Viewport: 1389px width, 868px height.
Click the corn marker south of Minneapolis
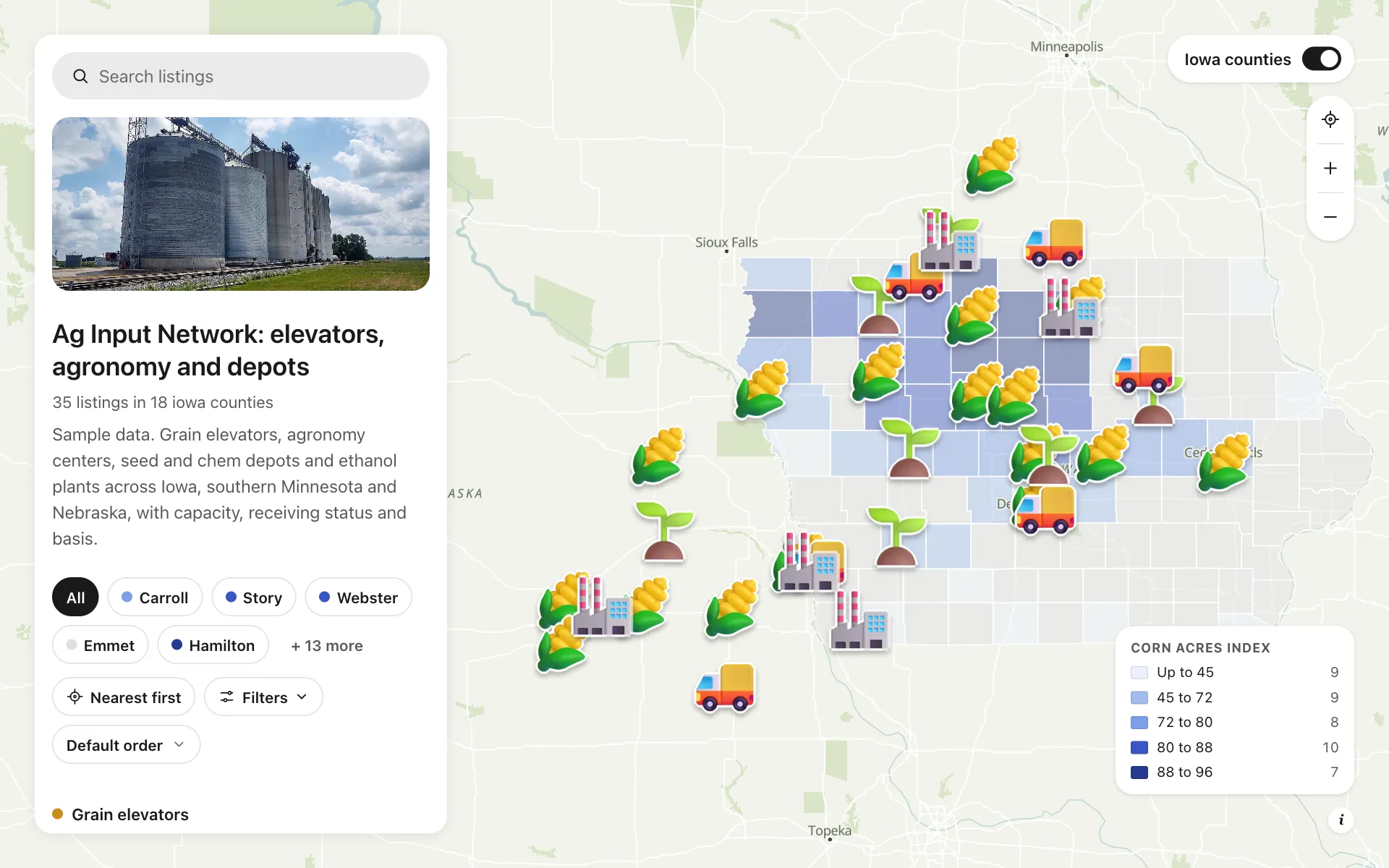coord(992,166)
